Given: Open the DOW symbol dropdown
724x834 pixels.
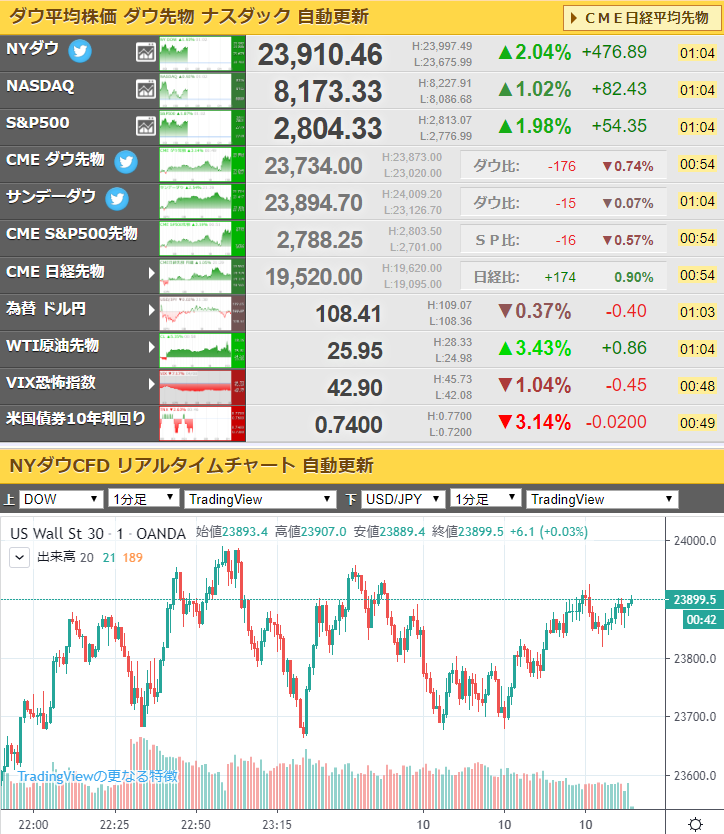Looking at the screenshot, I should (x=61, y=499).
